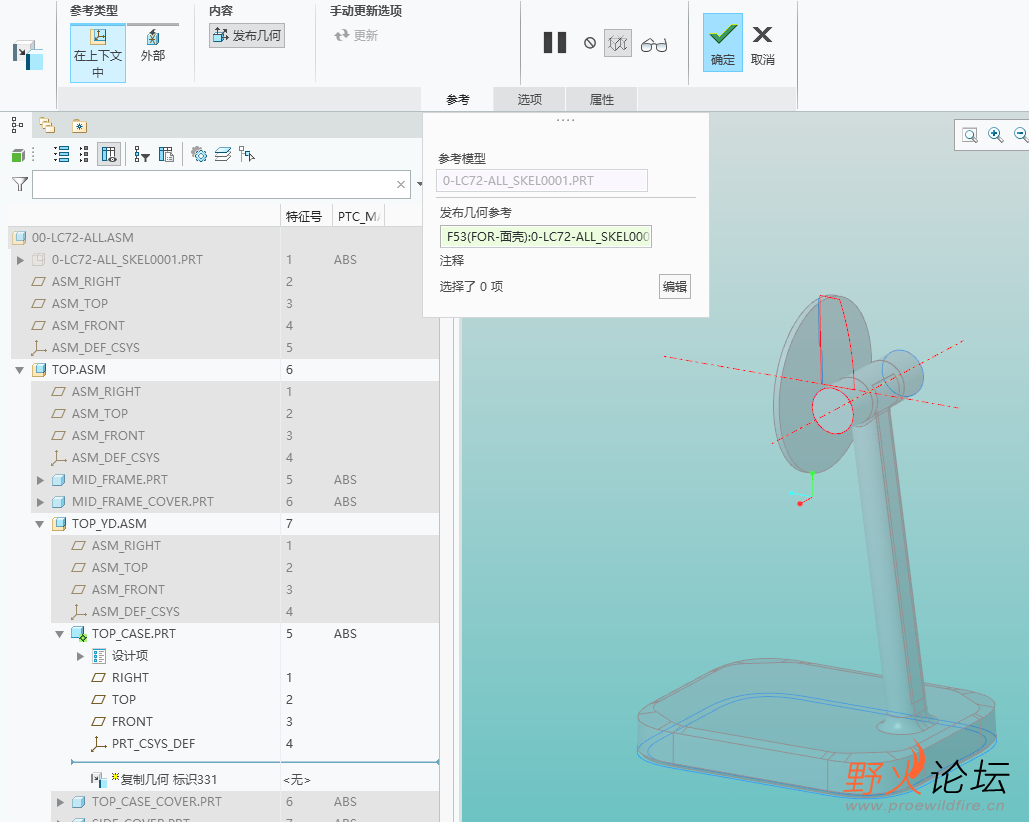Open the dropdown arrow beside search field
1029x822 pixels.
(x=419, y=184)
